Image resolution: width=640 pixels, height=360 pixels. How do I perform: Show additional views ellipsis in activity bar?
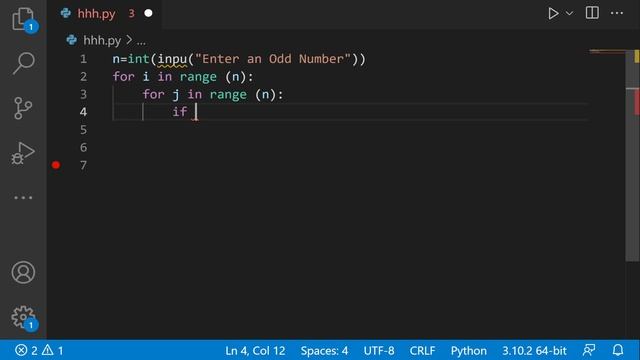pyautogui.click(x=23, y=198)
